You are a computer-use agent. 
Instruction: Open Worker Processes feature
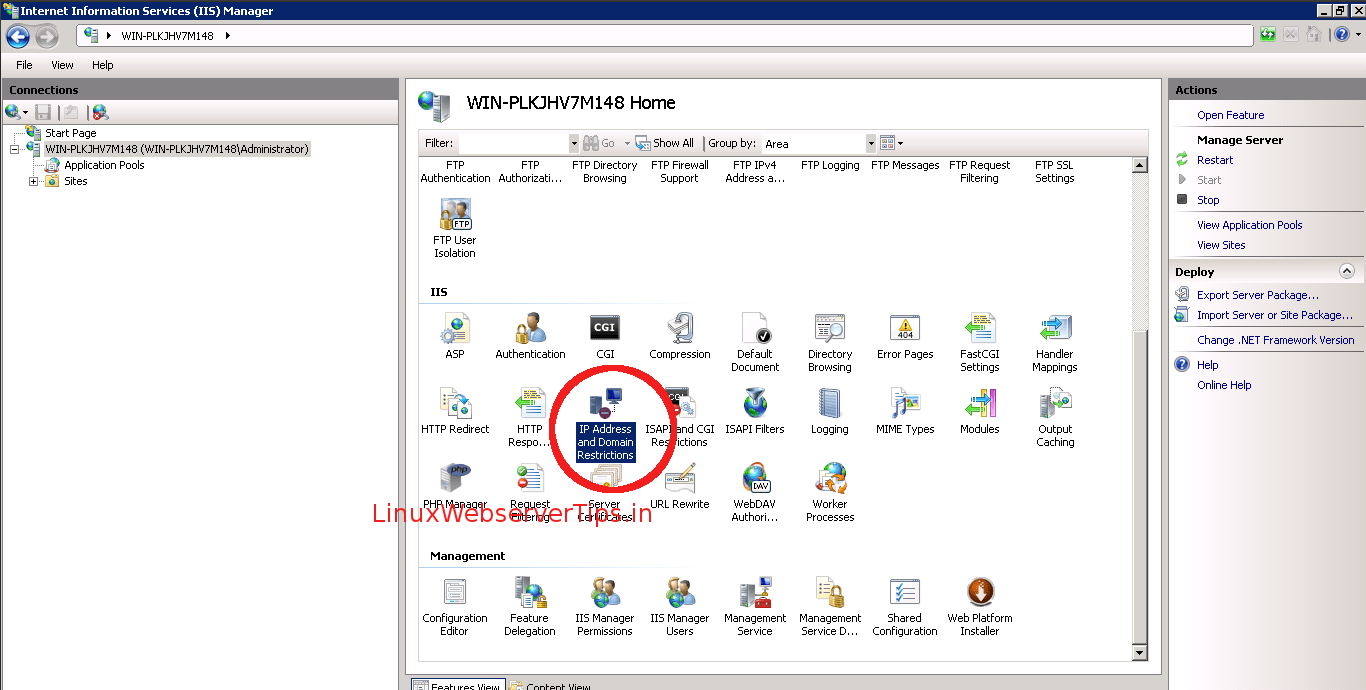[x=830, y=492]
